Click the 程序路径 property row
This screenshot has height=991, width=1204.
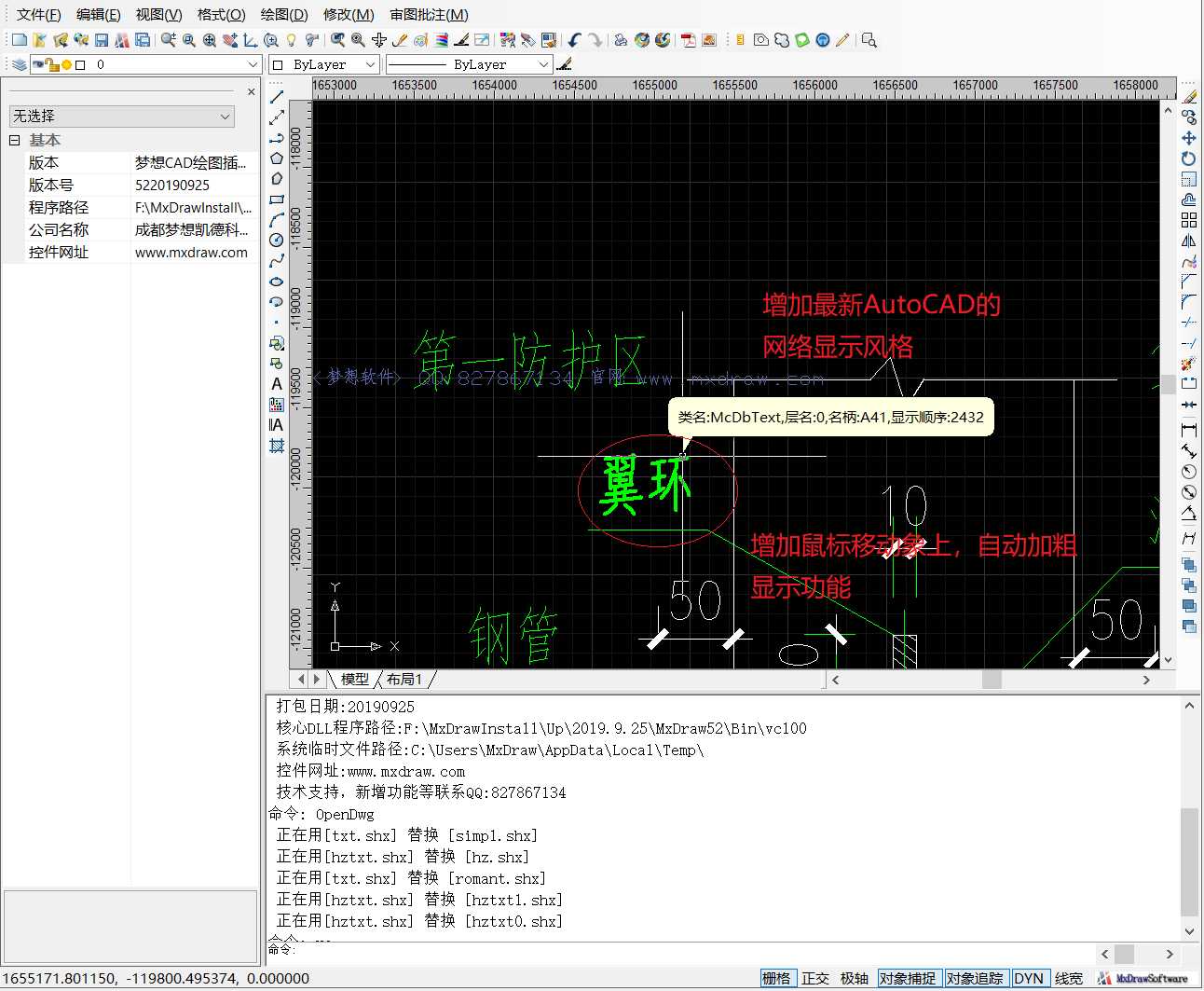pos(142,207)
